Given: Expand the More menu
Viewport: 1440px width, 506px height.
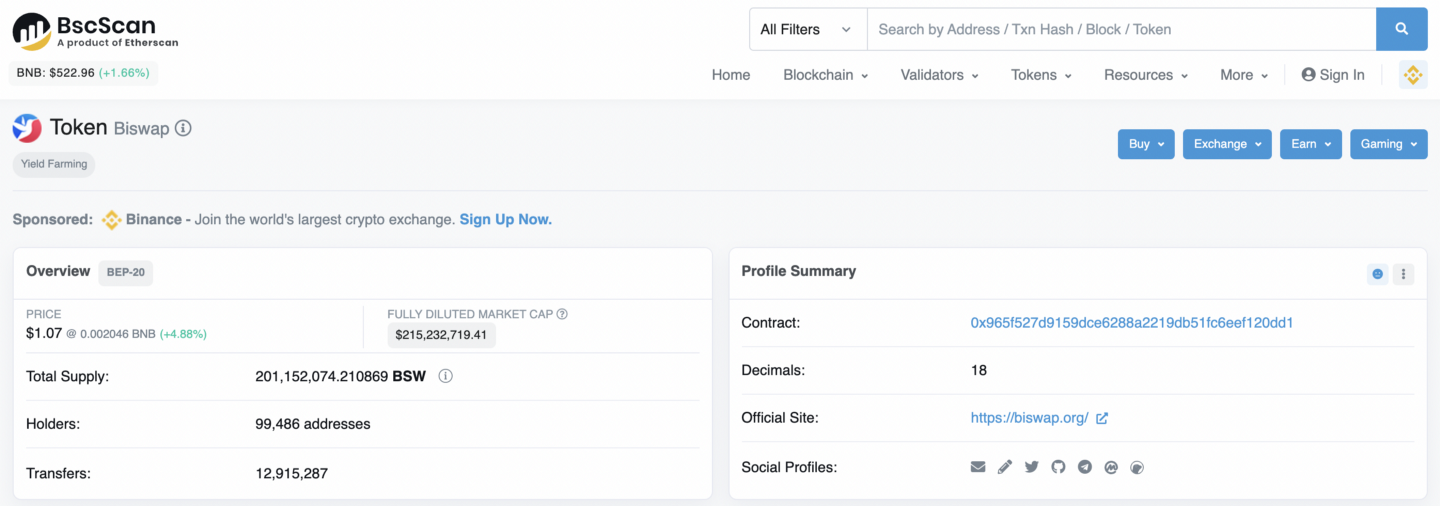Looking at the screenshot, I should (1244, 75).
